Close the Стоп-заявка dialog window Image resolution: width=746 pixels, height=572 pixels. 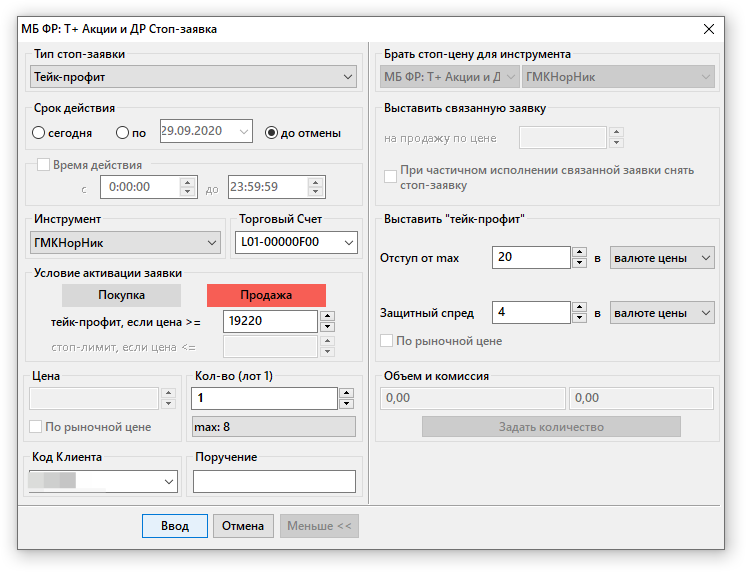(x=708, y=29)
